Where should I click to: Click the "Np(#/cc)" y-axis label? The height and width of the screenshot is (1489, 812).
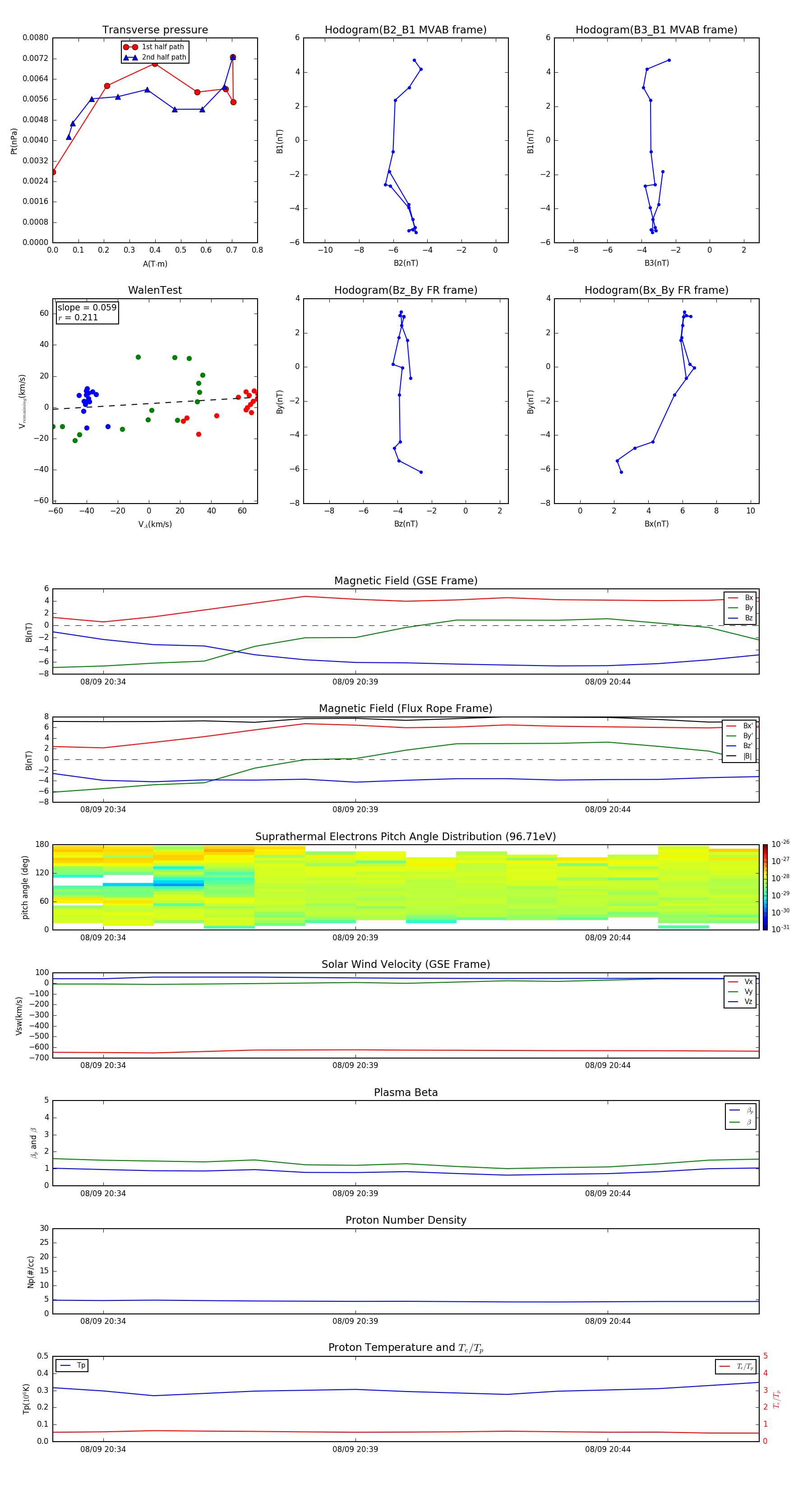[31, 1272]
